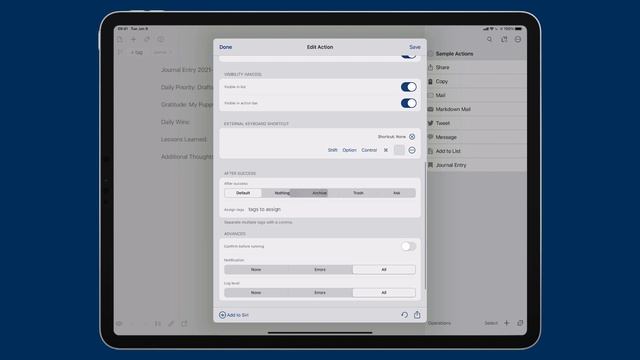Tap the Journal Entry bookmark icon
Image resolution: width=640 pixels, height=360 pixels.
click(x=430, y=165)
